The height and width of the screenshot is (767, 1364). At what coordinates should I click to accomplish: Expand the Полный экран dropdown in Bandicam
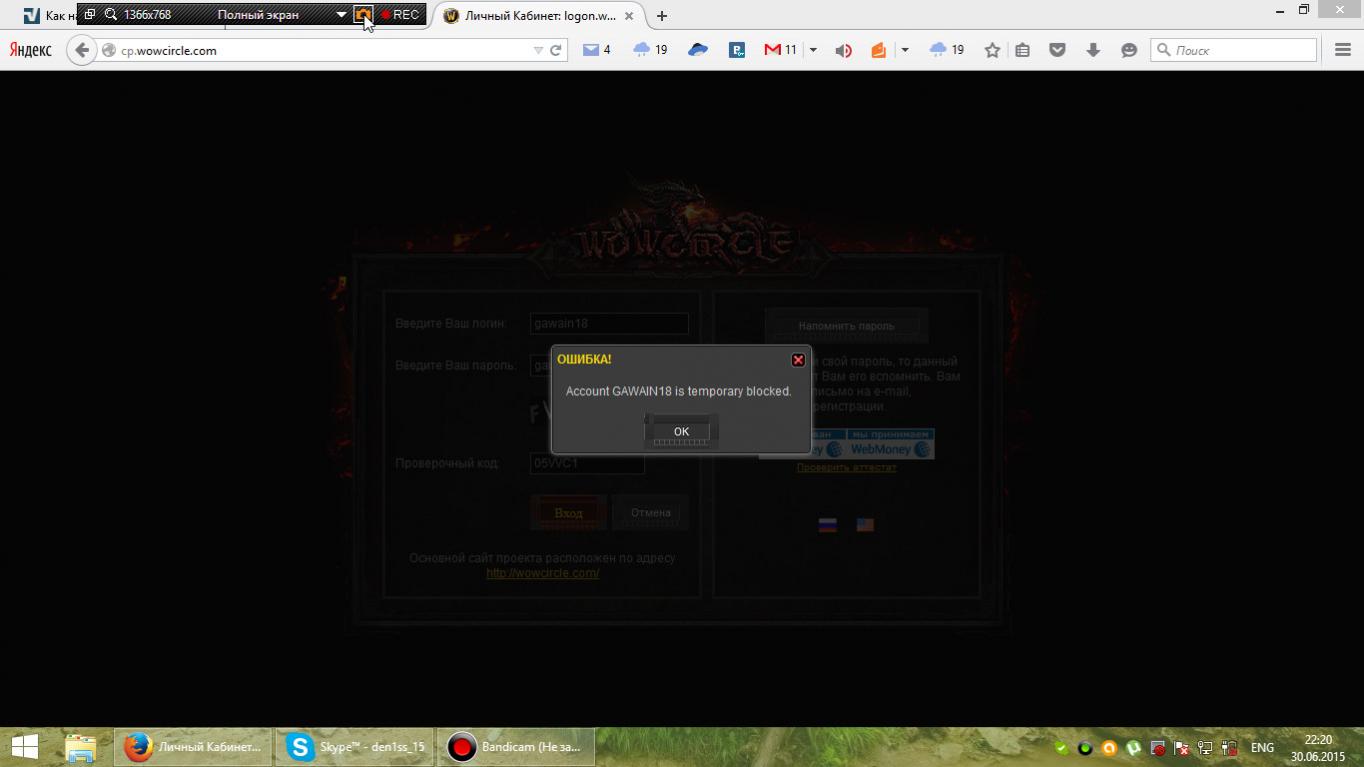pos(341,15)
